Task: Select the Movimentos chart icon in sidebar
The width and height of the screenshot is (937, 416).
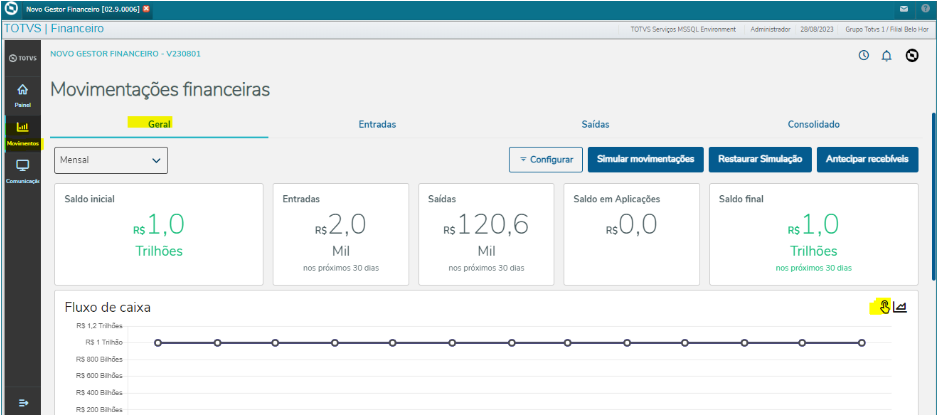Action: [22, 127]
